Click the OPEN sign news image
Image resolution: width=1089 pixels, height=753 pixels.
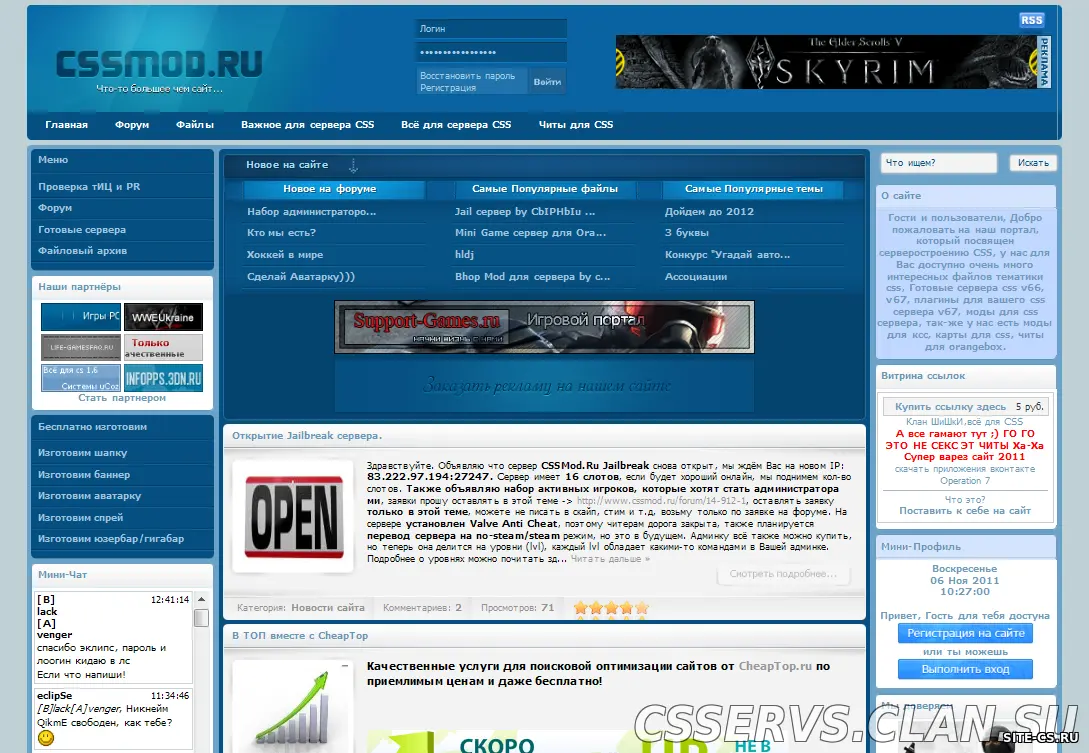[293, 516]
